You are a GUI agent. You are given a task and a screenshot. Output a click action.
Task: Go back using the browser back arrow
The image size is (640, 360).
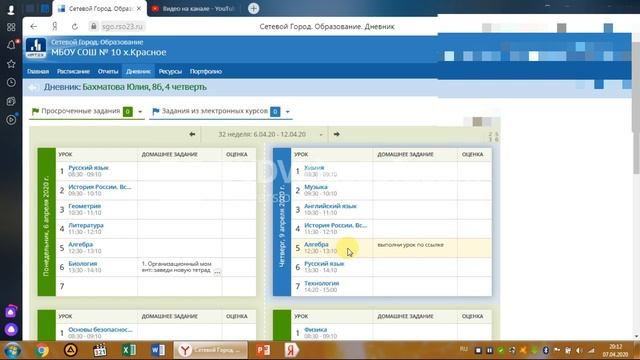33,27
